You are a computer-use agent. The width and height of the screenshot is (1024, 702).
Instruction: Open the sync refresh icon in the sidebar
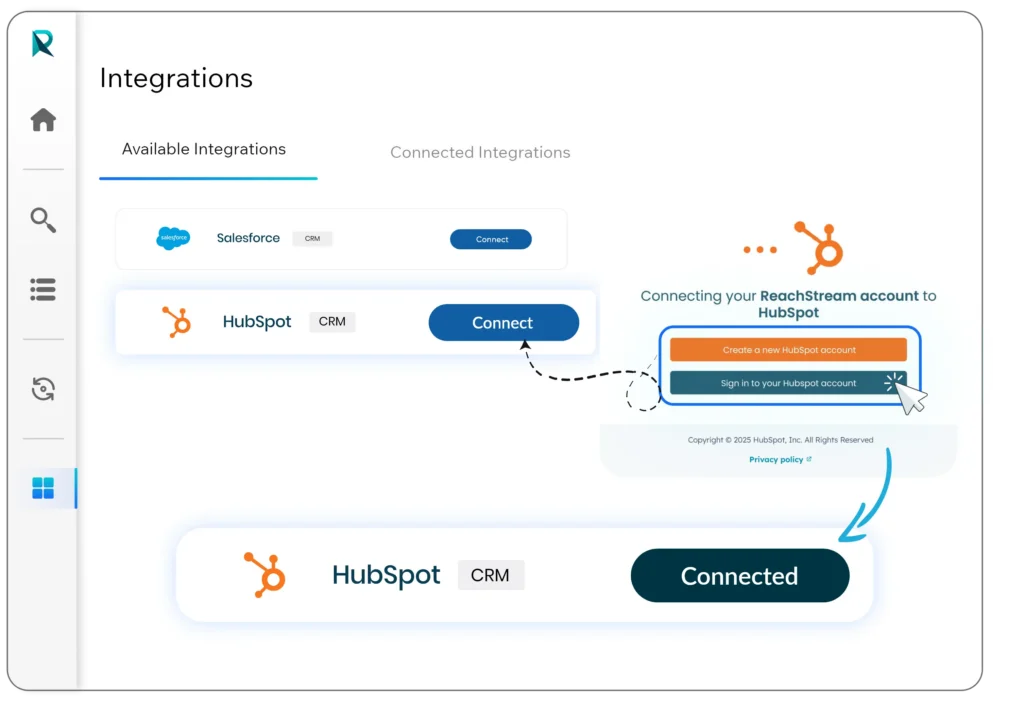[x=43, y=389]
